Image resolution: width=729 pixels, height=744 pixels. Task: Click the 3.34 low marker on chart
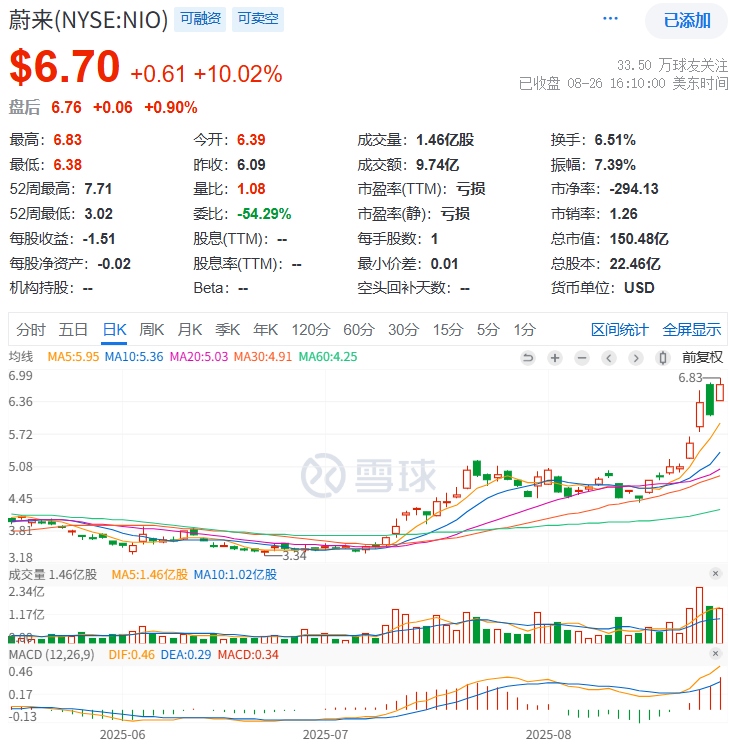[x=295, y=556]
